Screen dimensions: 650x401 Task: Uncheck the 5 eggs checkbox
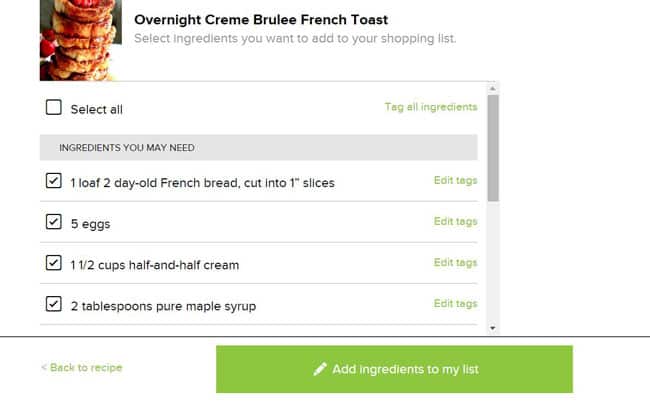coord(54,223)
